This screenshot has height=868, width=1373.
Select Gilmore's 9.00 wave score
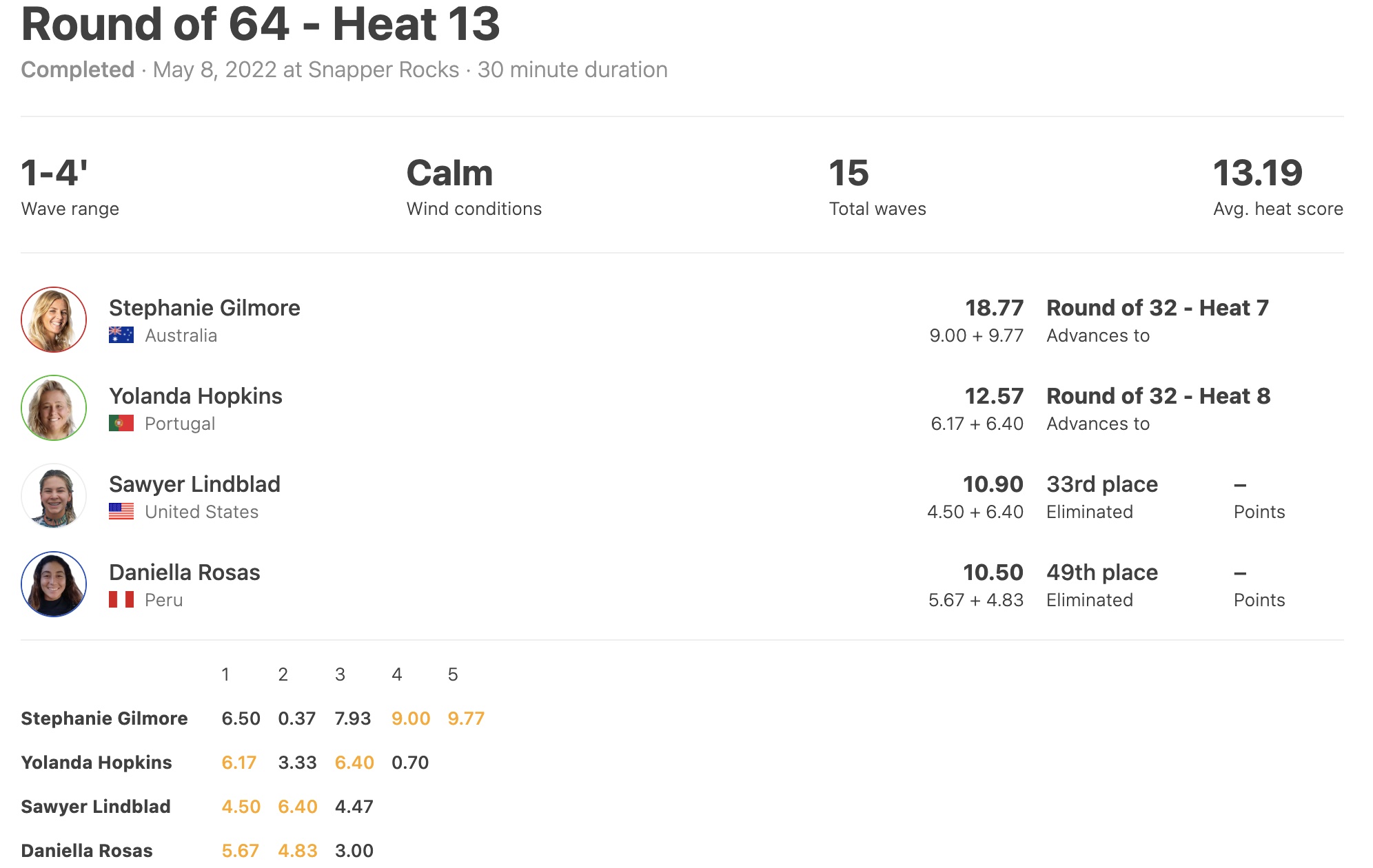411,719
